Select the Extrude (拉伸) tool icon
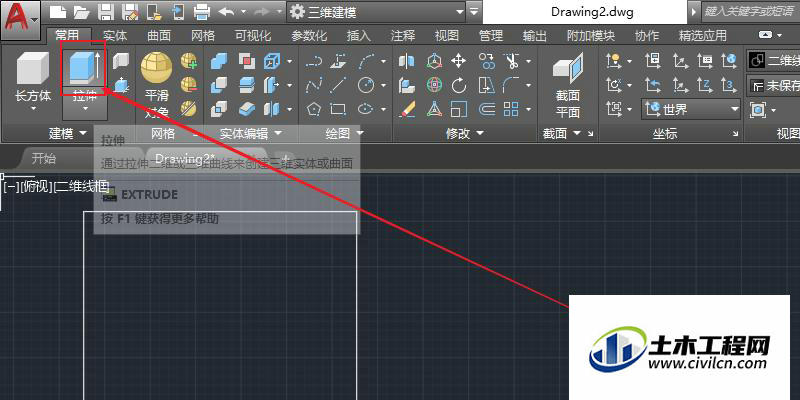 (84, 66)
